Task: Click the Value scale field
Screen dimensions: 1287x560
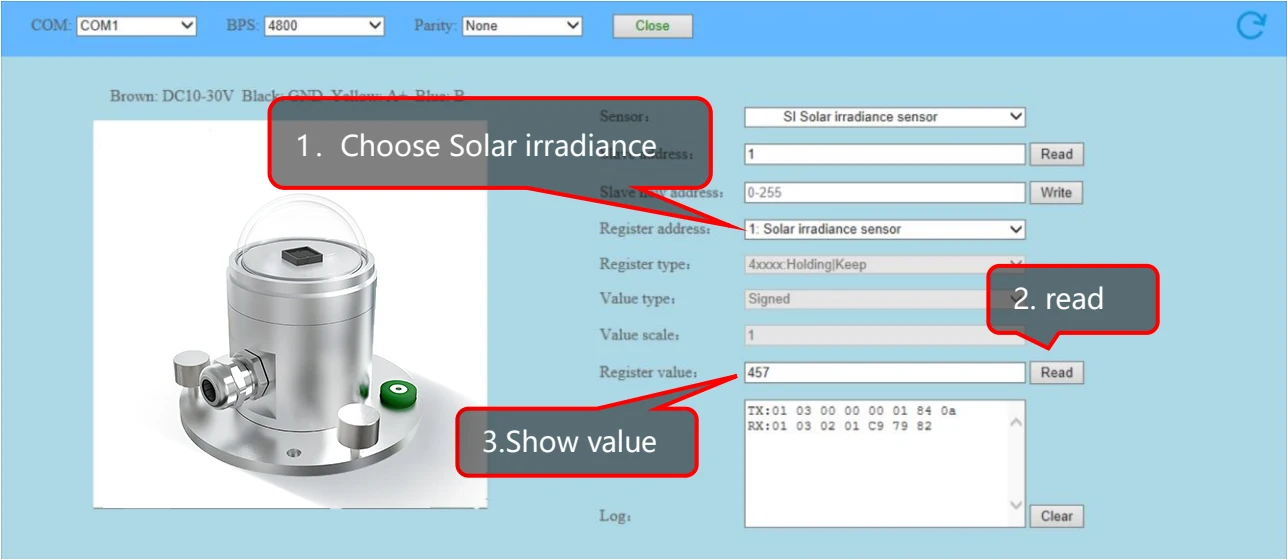Action: click(x=885, y=335)
